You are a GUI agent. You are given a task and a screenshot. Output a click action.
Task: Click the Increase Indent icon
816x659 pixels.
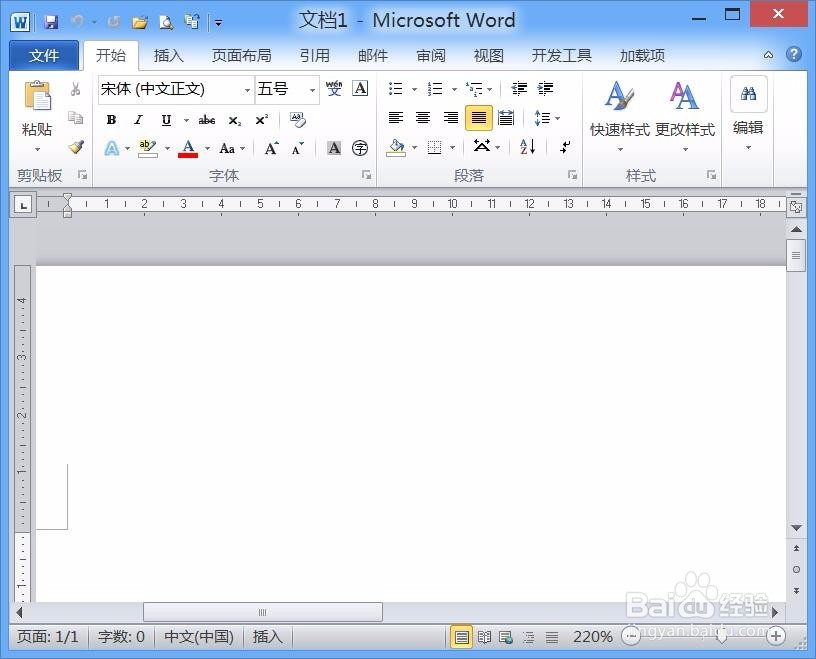click(x=545, y=88)
